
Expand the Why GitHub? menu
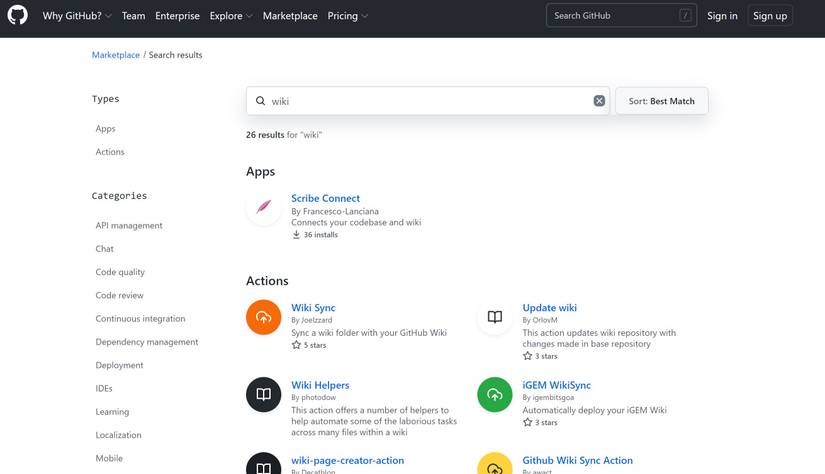coord(77,16)
